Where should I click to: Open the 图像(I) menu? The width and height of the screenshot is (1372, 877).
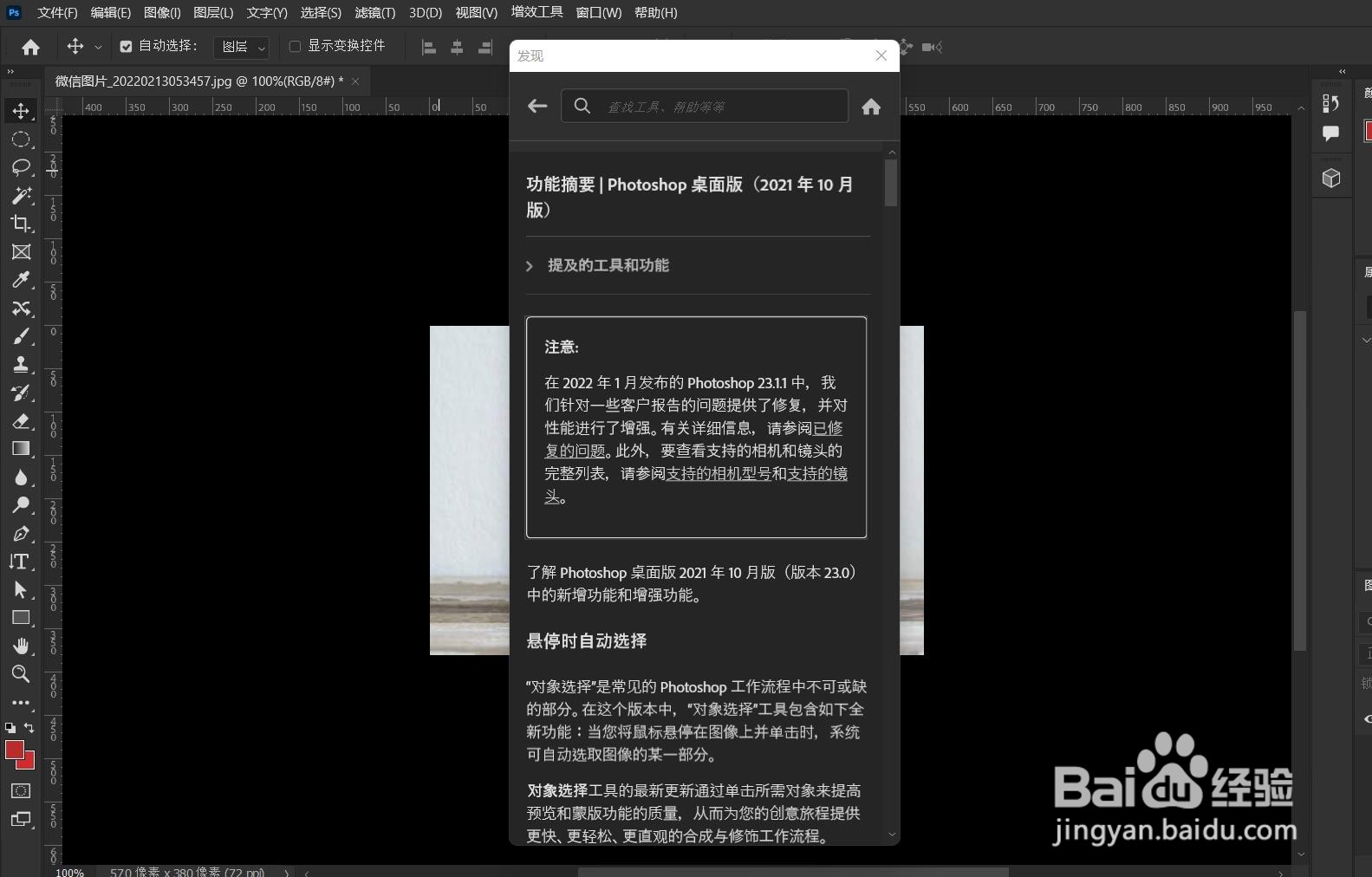click(162, 13)
